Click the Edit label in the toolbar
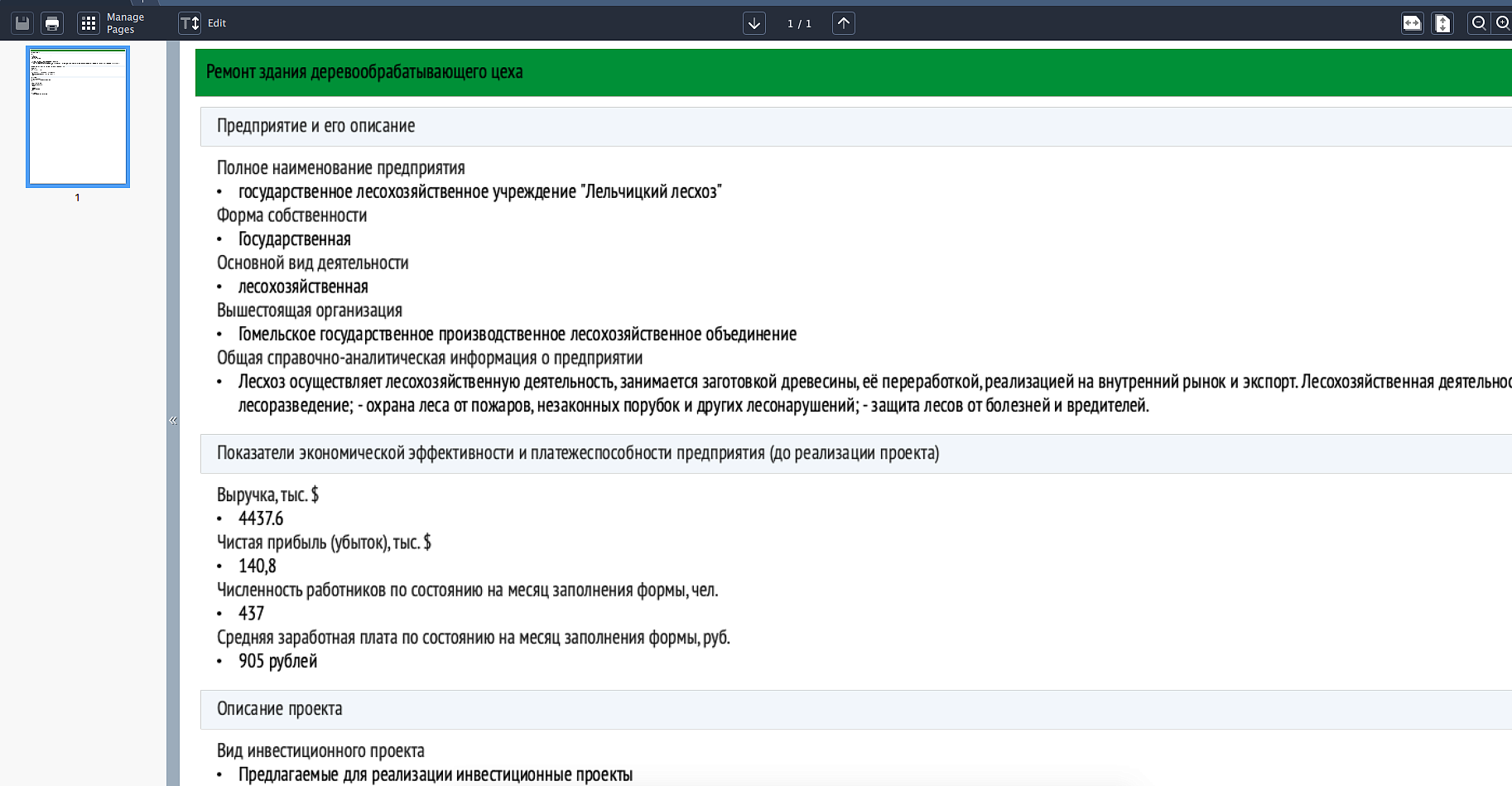The width and height of the screenshot is (1512, 786). pyautogui.click(x=217, y=23)
